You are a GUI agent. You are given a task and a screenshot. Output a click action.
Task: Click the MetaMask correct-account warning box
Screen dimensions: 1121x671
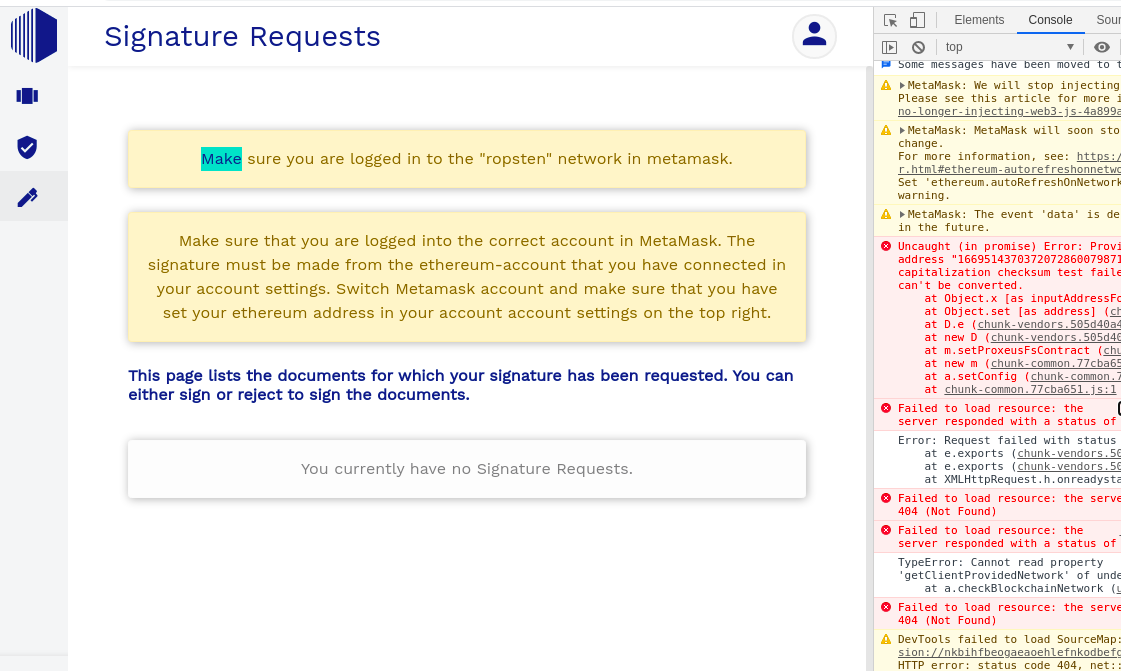coord(467,277)
